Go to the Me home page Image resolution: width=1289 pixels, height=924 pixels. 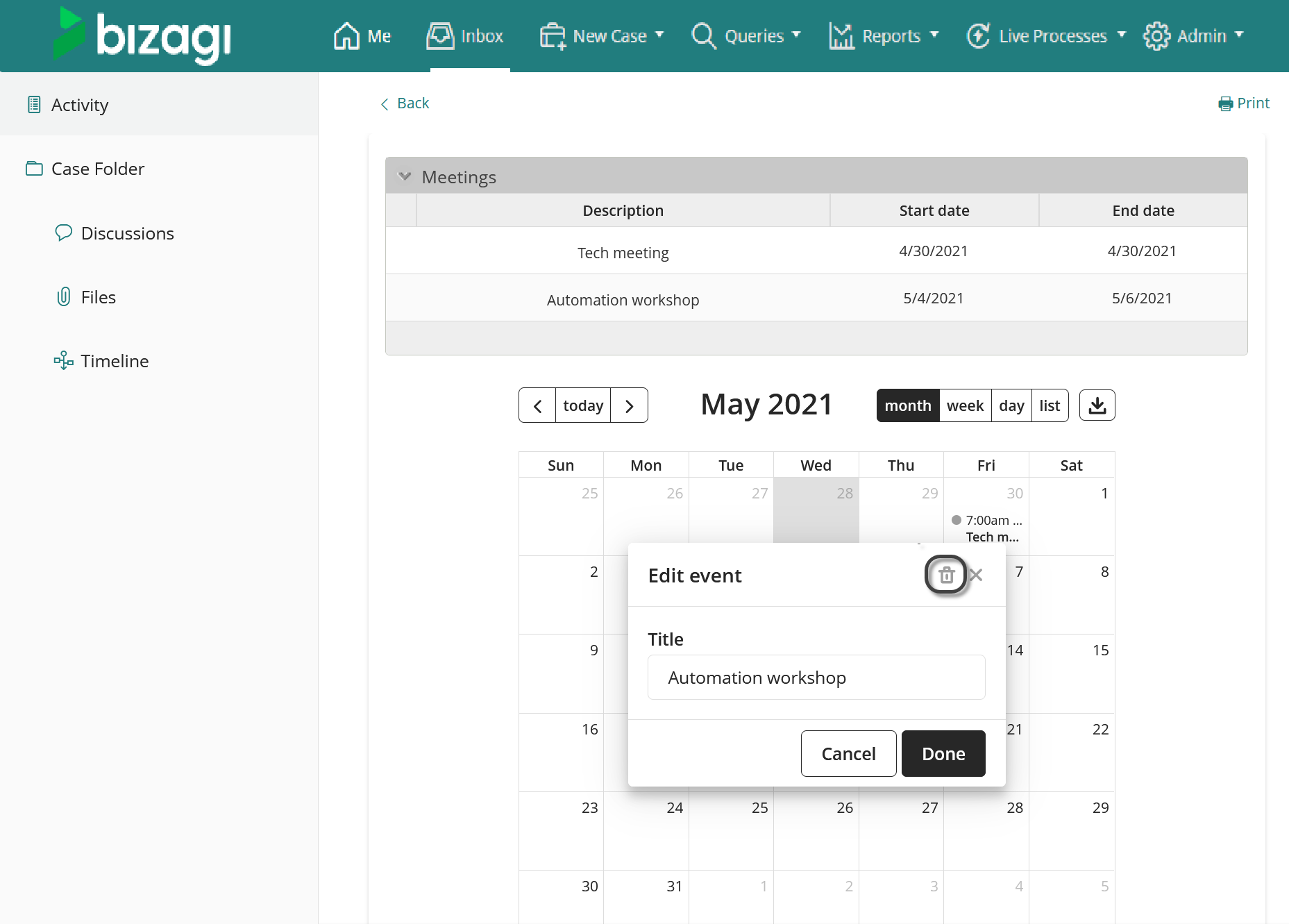(362, 36)
